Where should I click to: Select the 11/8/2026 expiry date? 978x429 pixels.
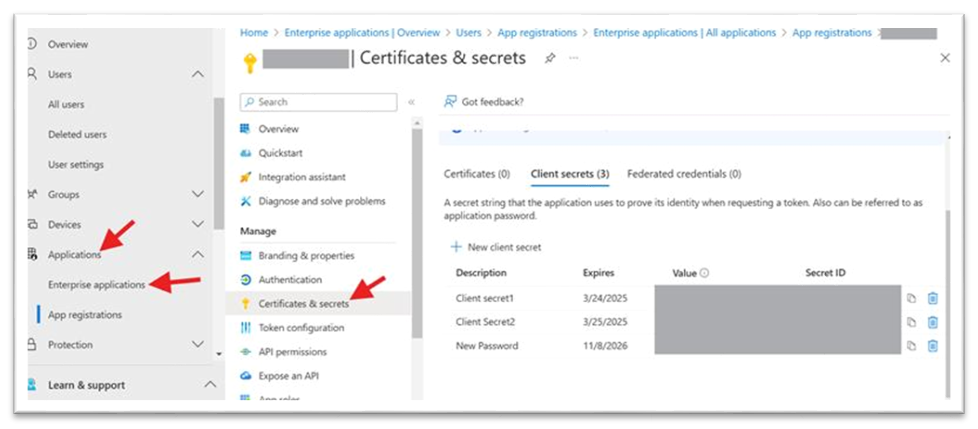point(605,345)
